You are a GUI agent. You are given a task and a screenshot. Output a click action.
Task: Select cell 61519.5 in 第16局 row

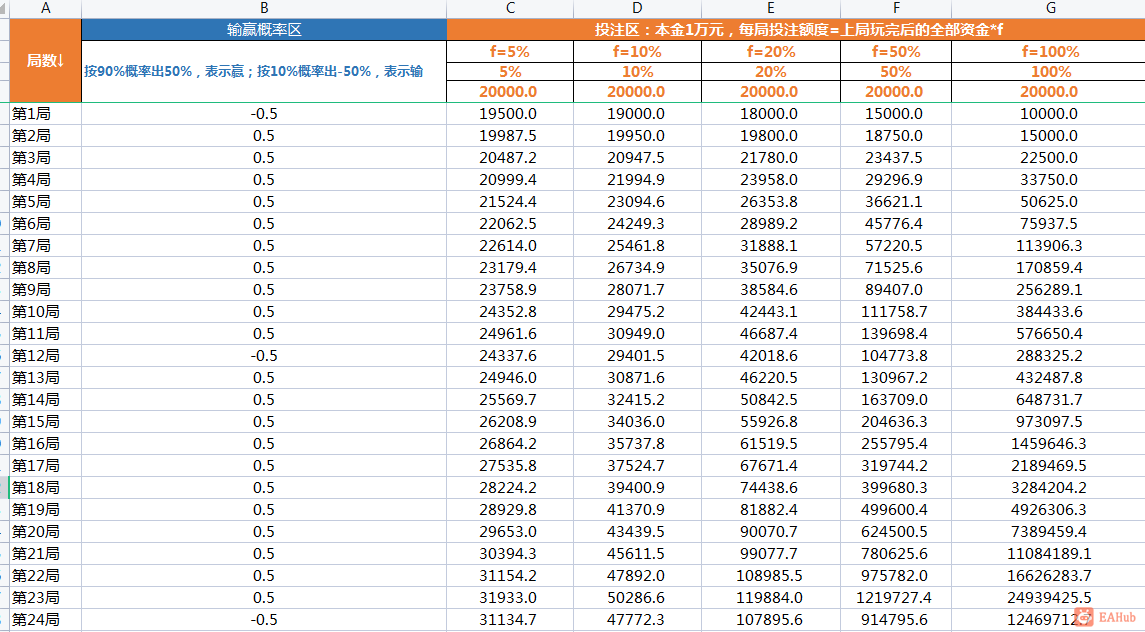770,443
